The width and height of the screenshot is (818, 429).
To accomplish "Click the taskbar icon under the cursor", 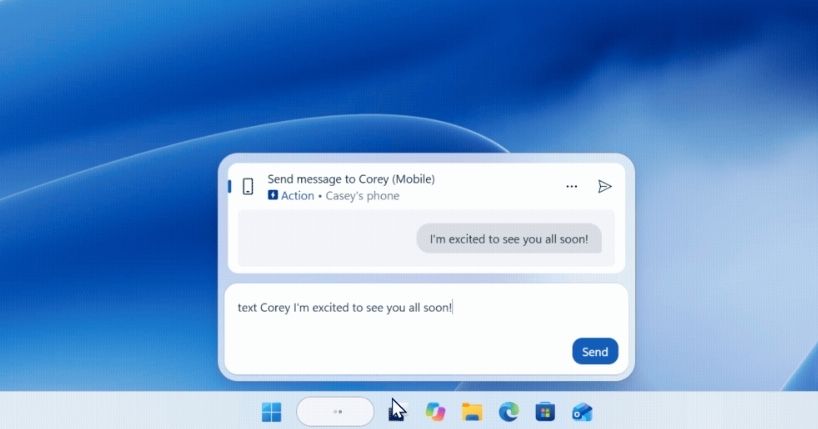I will [396, 413].
